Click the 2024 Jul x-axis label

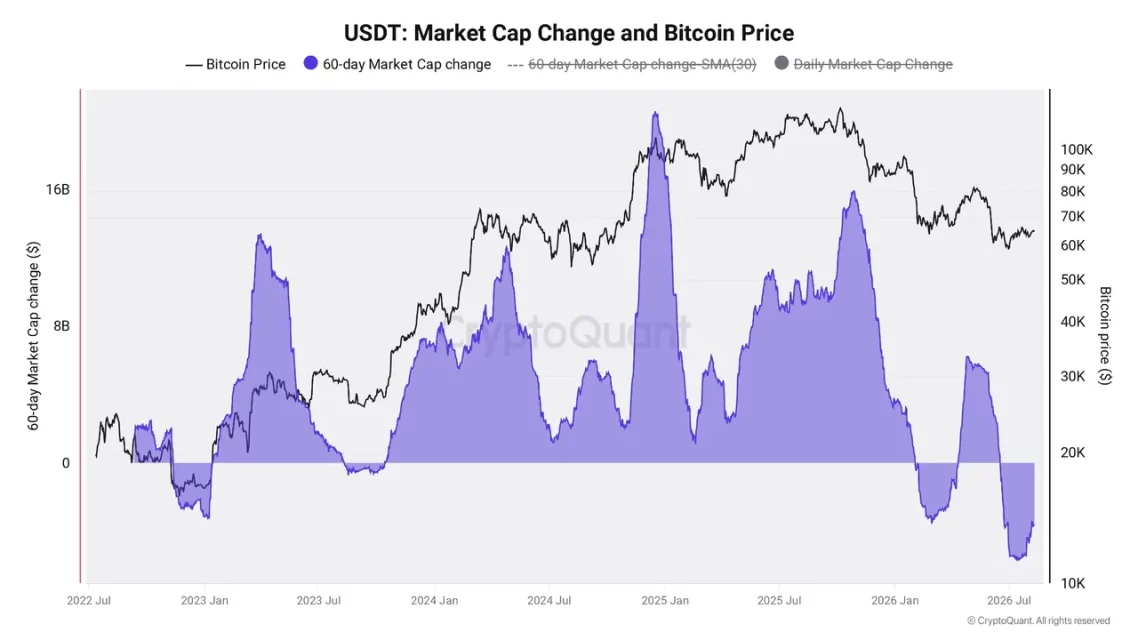[549, 600]
